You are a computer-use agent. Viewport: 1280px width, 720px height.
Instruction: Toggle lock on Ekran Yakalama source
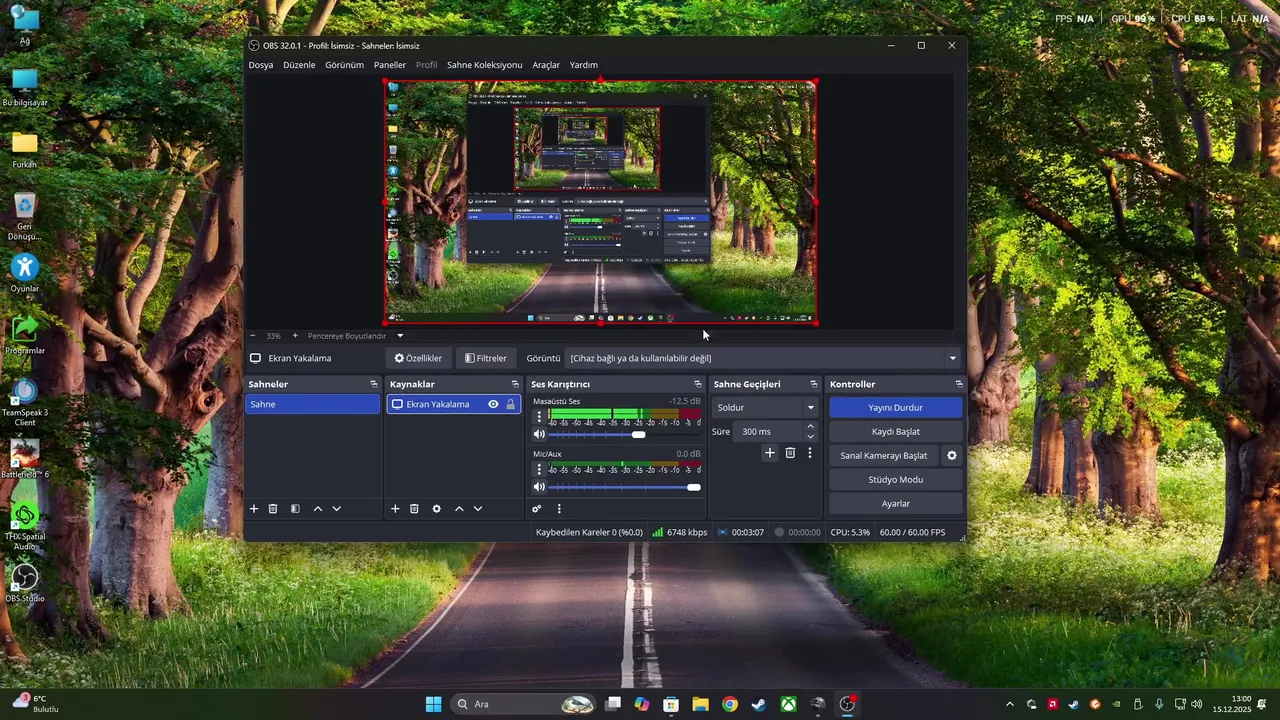(x=511, y=404)
